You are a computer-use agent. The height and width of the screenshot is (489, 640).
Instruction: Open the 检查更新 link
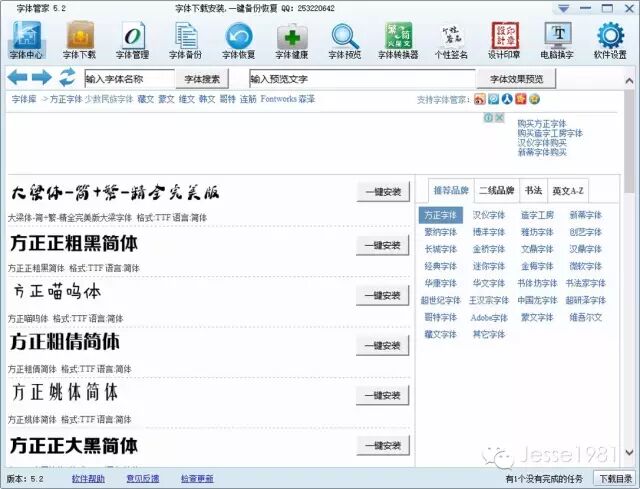197,478
